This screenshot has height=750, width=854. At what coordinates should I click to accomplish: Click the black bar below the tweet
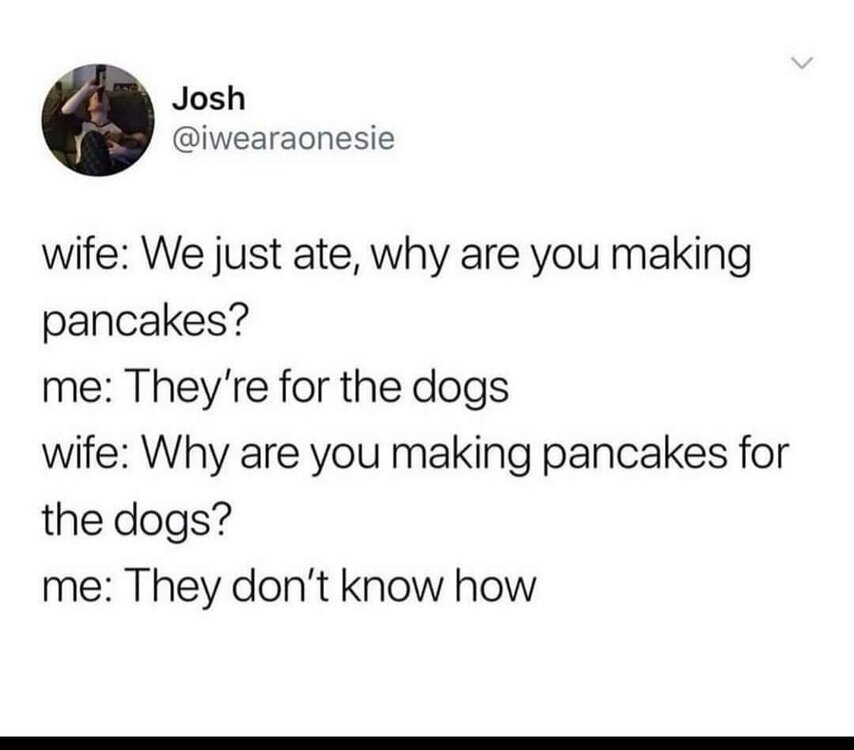pos(427,743)
